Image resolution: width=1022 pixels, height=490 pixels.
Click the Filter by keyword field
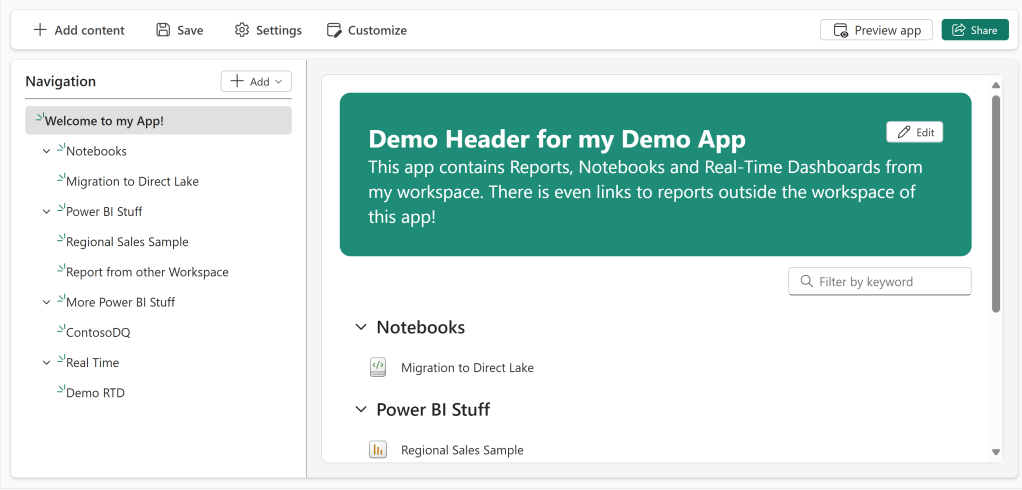(x=880, y=281)
